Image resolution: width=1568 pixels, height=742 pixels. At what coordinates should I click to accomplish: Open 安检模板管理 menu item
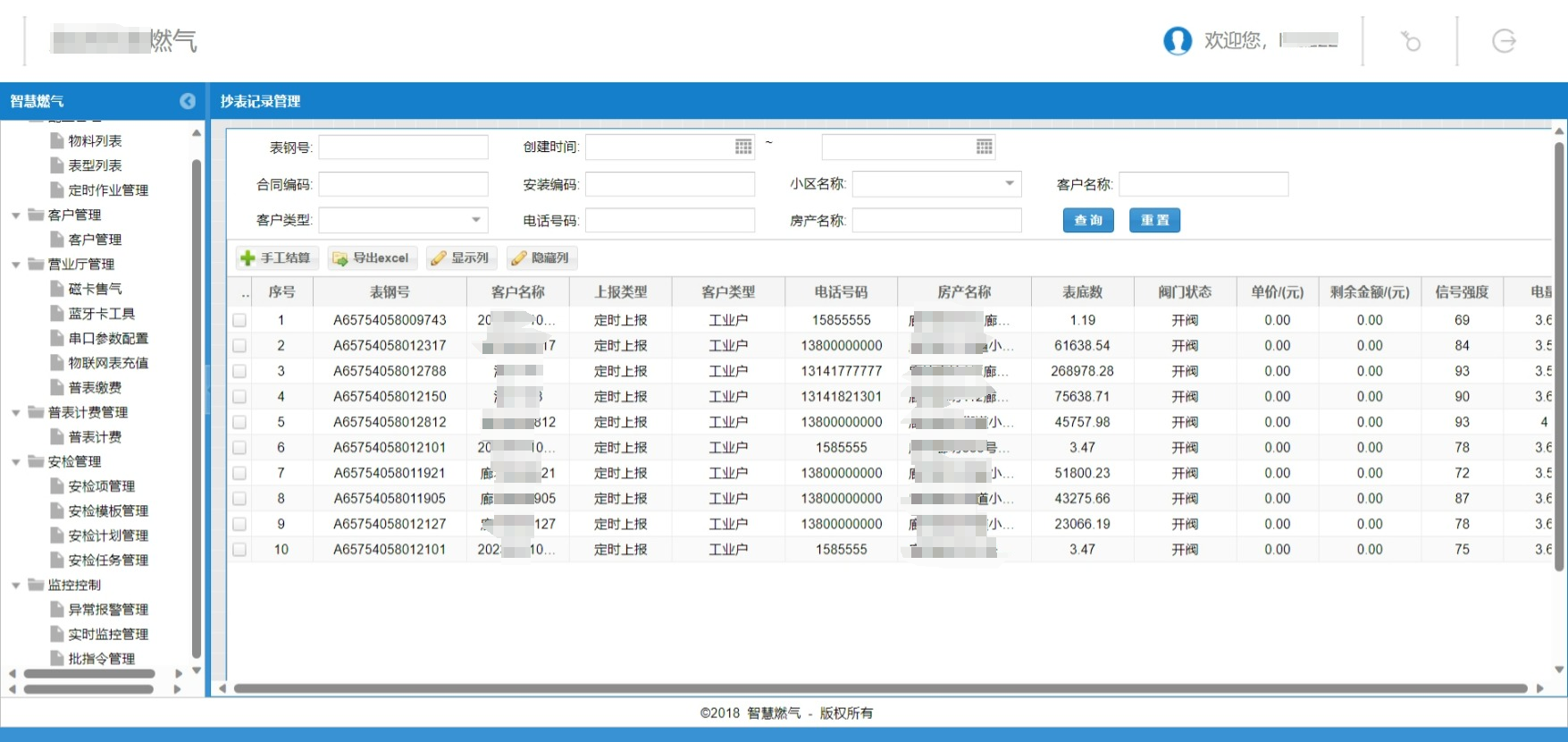tap(108, 511)
